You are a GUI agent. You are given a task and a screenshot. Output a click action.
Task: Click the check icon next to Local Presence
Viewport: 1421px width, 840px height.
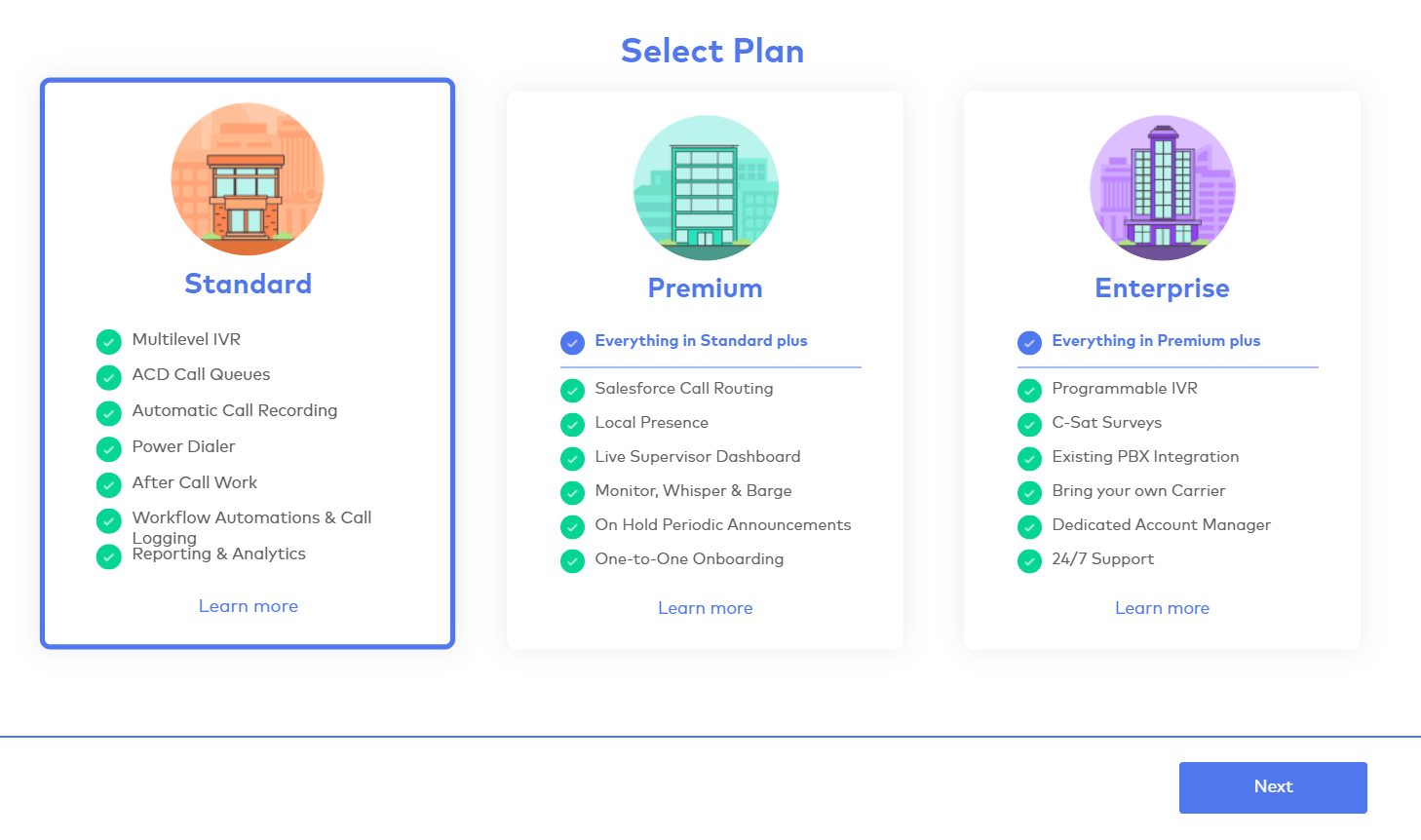coord(572,424)
